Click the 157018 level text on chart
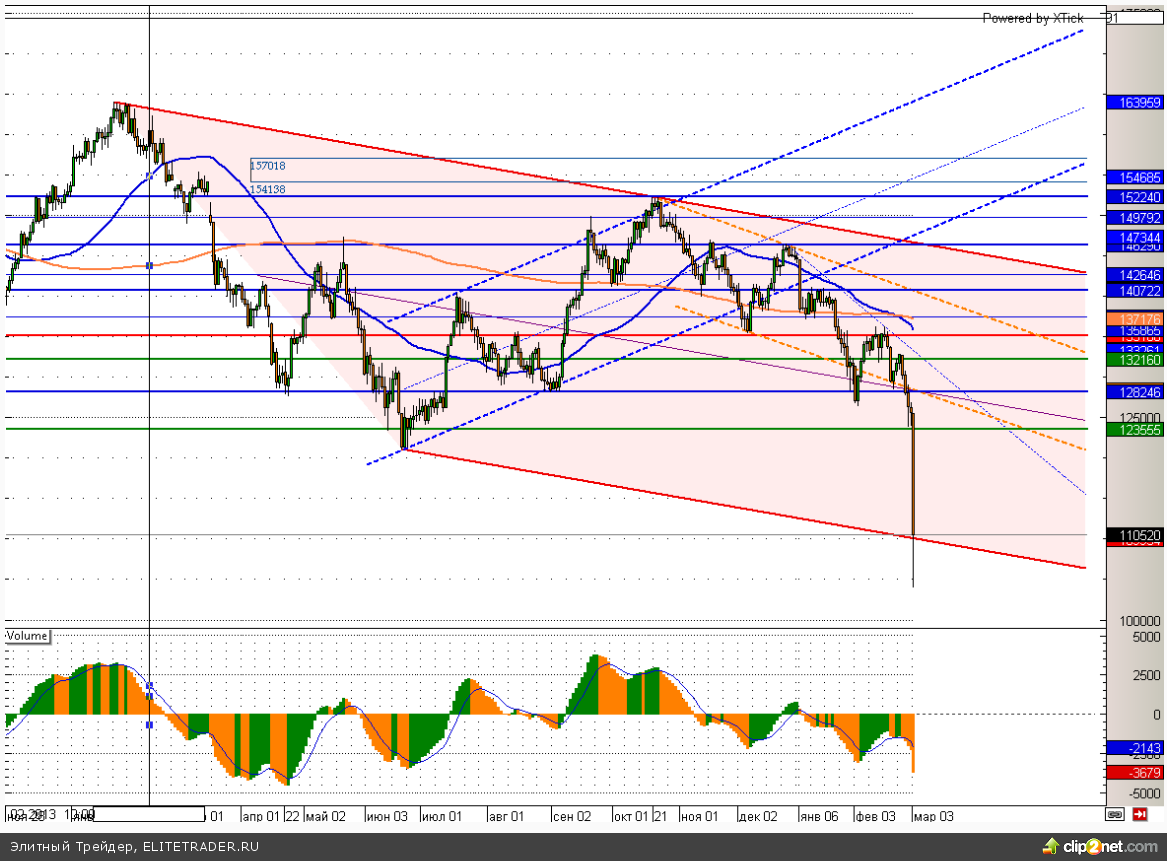1167x861 pixels. coord(268,166)
